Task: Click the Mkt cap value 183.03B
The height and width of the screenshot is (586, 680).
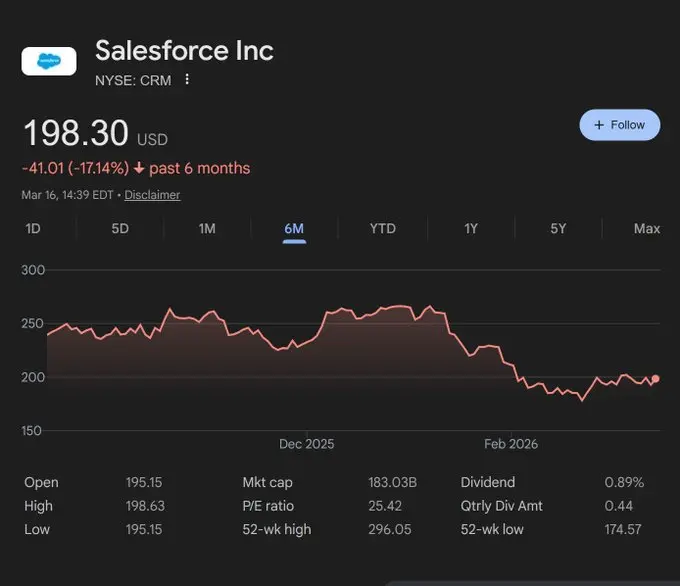Action: (392, 482)
